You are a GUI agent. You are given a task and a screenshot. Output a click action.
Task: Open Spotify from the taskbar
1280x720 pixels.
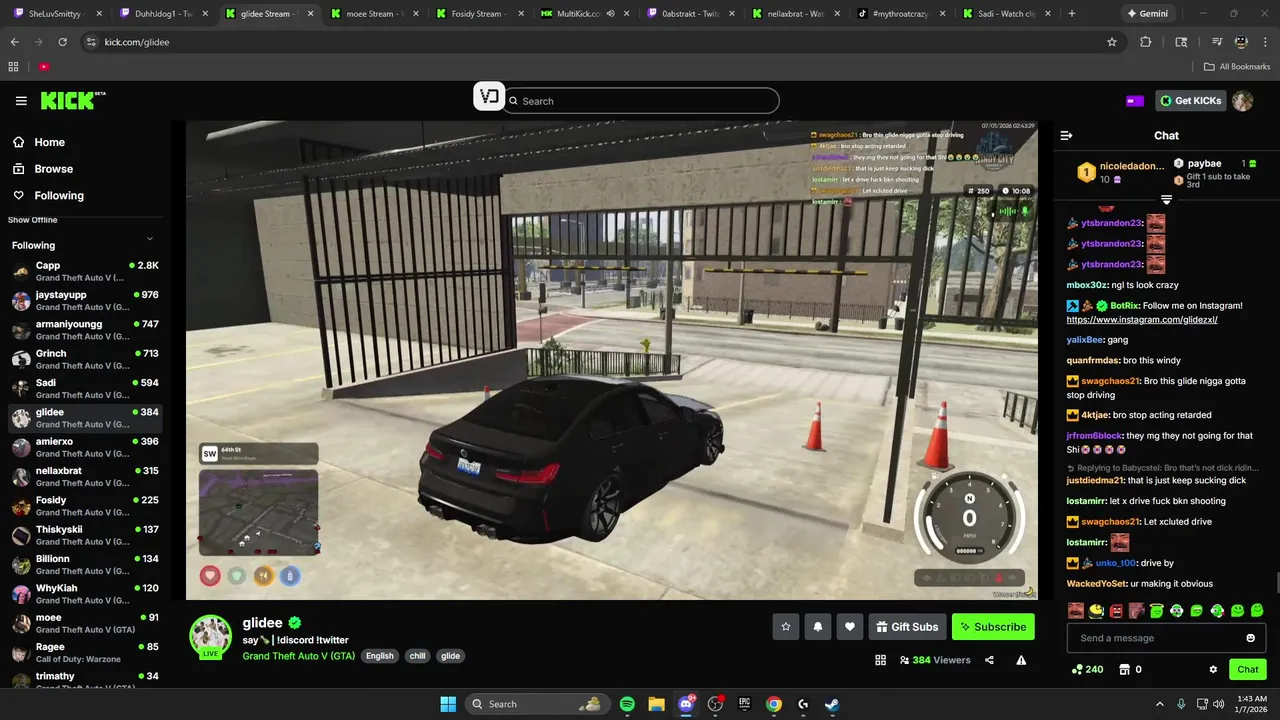[627, 704]
